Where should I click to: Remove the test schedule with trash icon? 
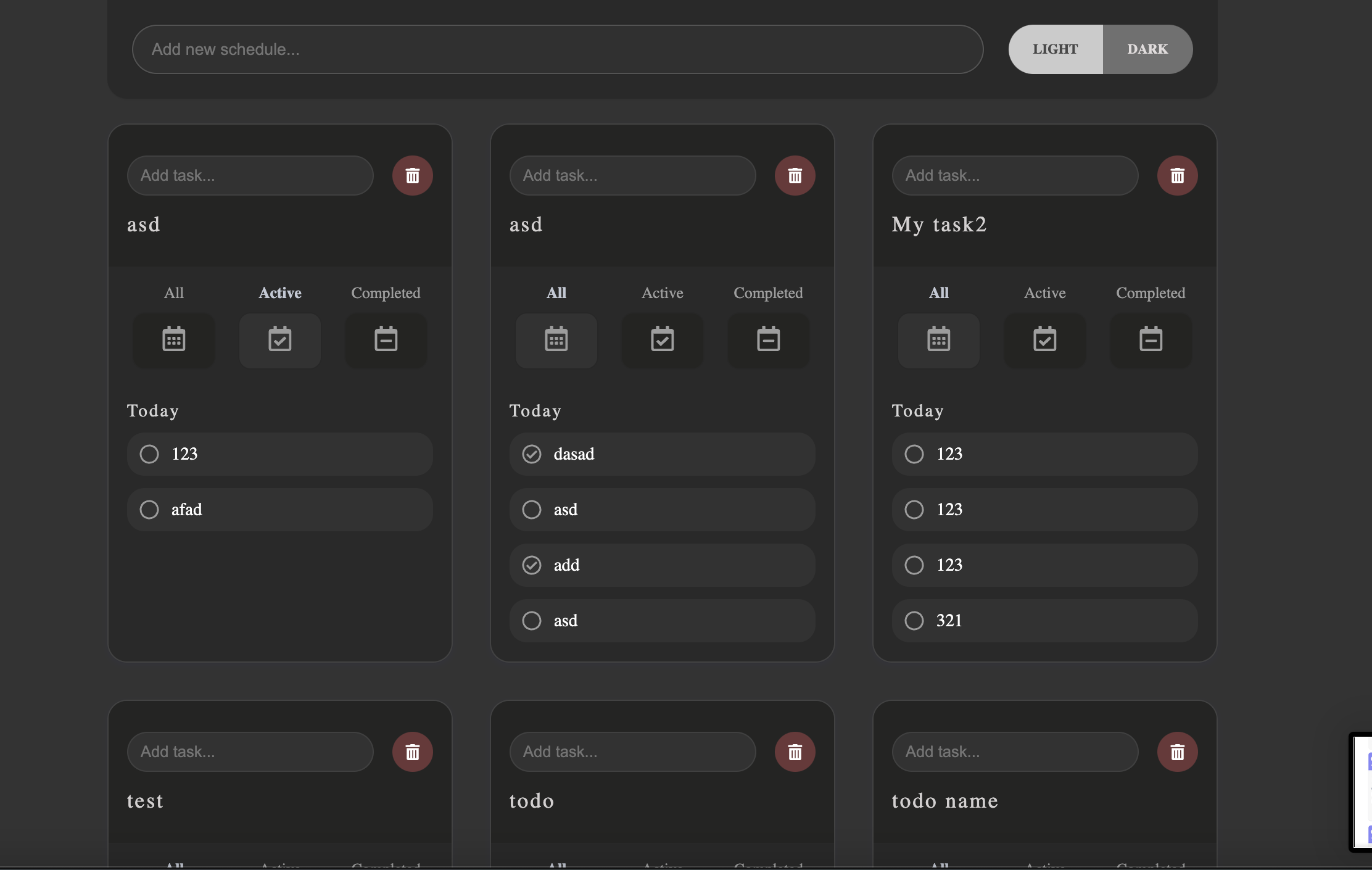tap(412, 752)
